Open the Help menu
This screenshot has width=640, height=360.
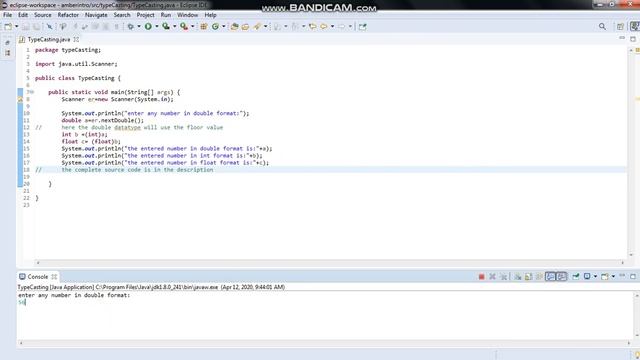[x=210, y=15]
